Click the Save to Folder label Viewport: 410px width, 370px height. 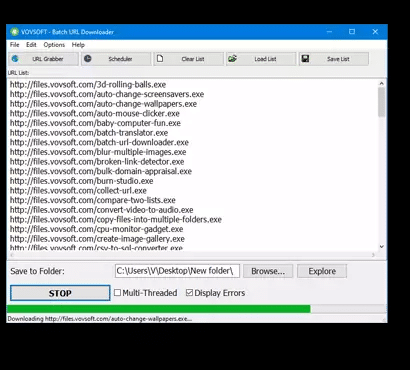[37, 271]
